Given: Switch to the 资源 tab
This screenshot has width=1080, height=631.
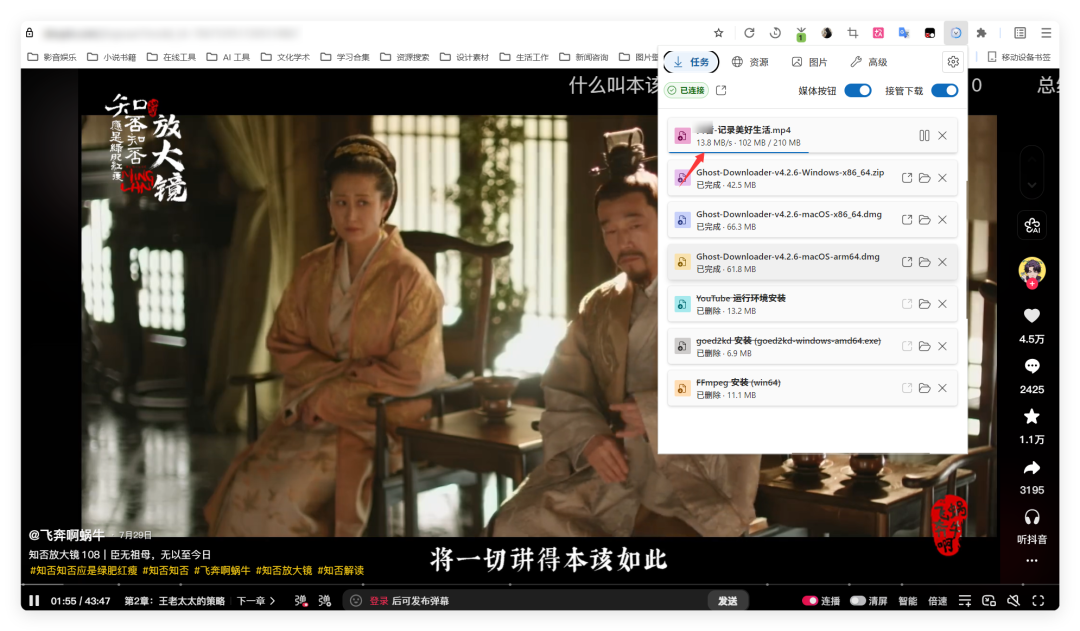Looking at the screenshot, I should (750, 62).
